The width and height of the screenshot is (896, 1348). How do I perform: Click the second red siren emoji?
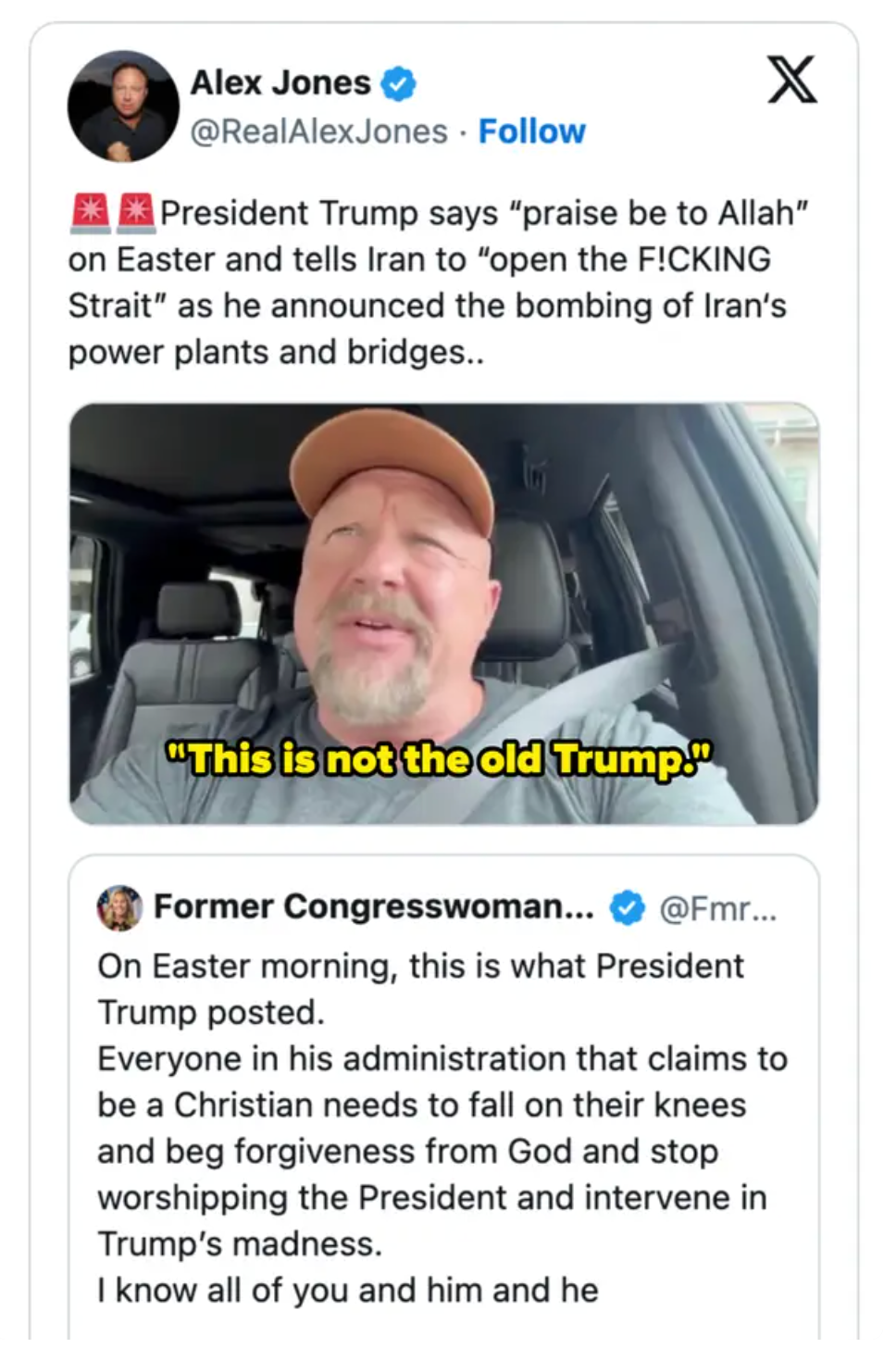coord(135,213)
